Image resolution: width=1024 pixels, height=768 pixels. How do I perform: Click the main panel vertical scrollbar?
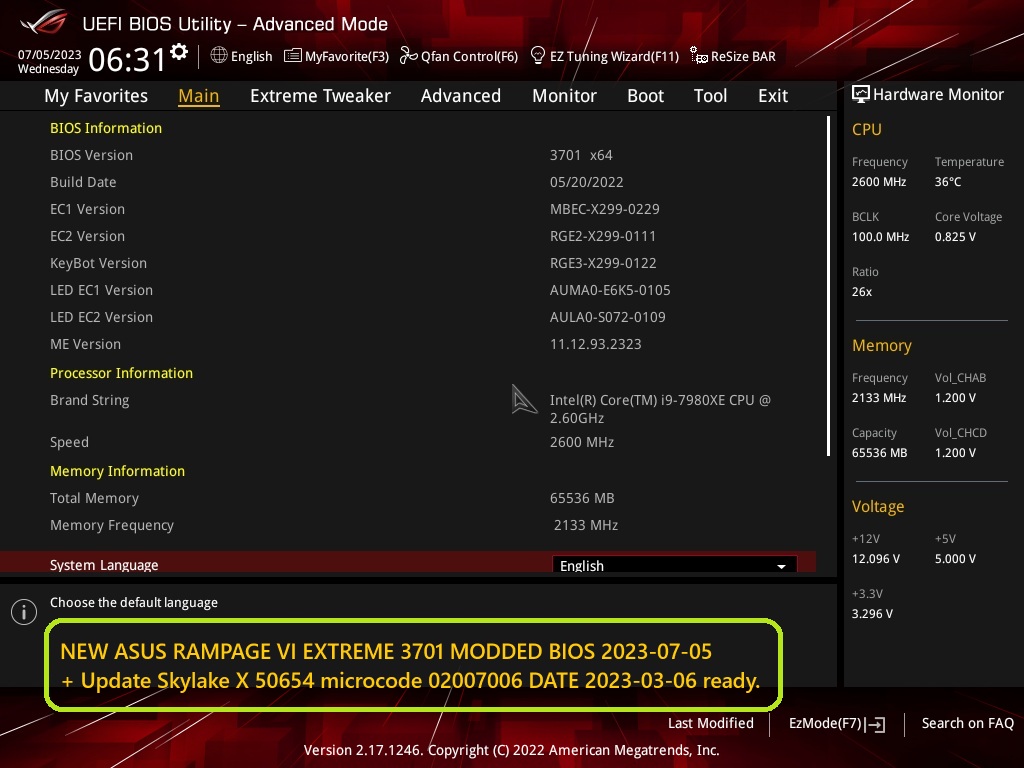click(828, 285)
